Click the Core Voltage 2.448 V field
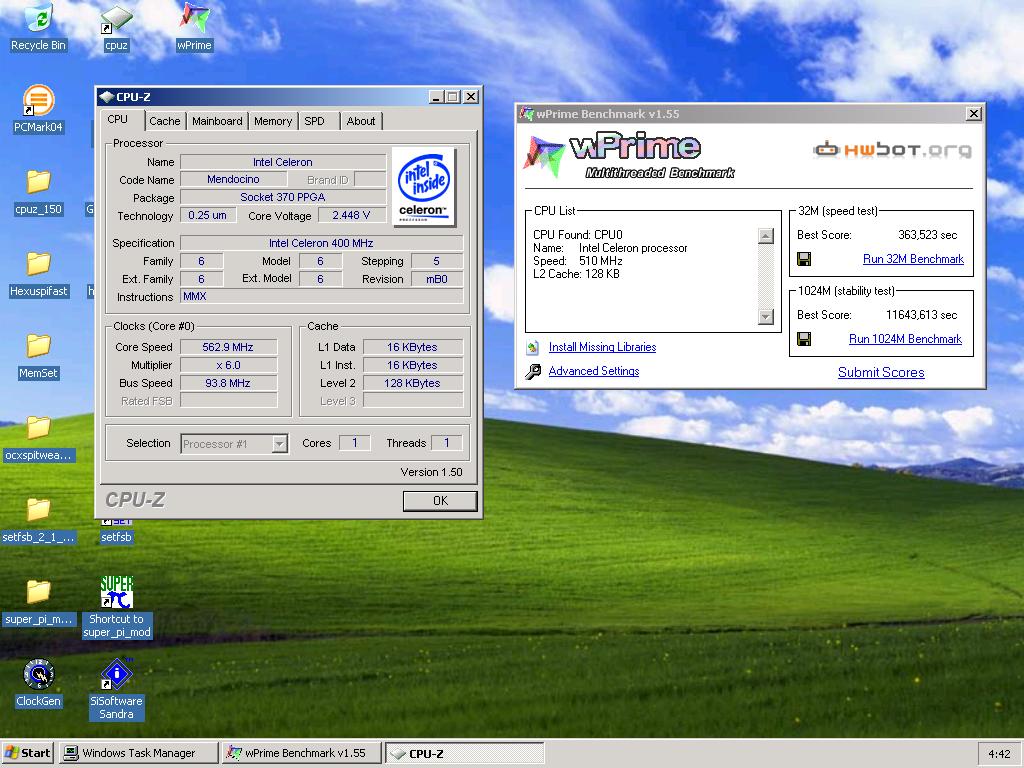Screen dimensions: 1024x768 [351, 216]
